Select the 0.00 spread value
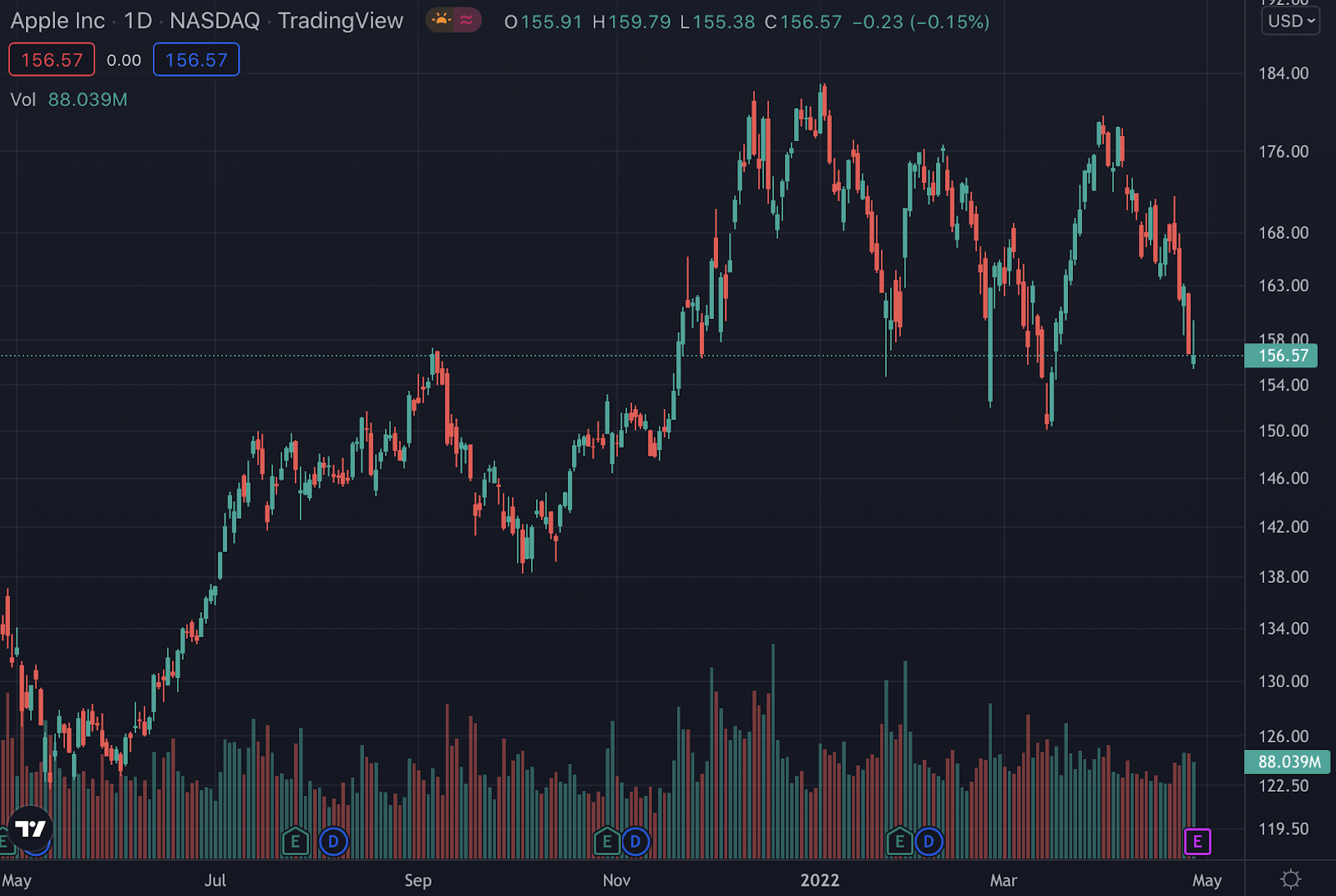This screenshot has height=896, width=1336. [124, 60]
